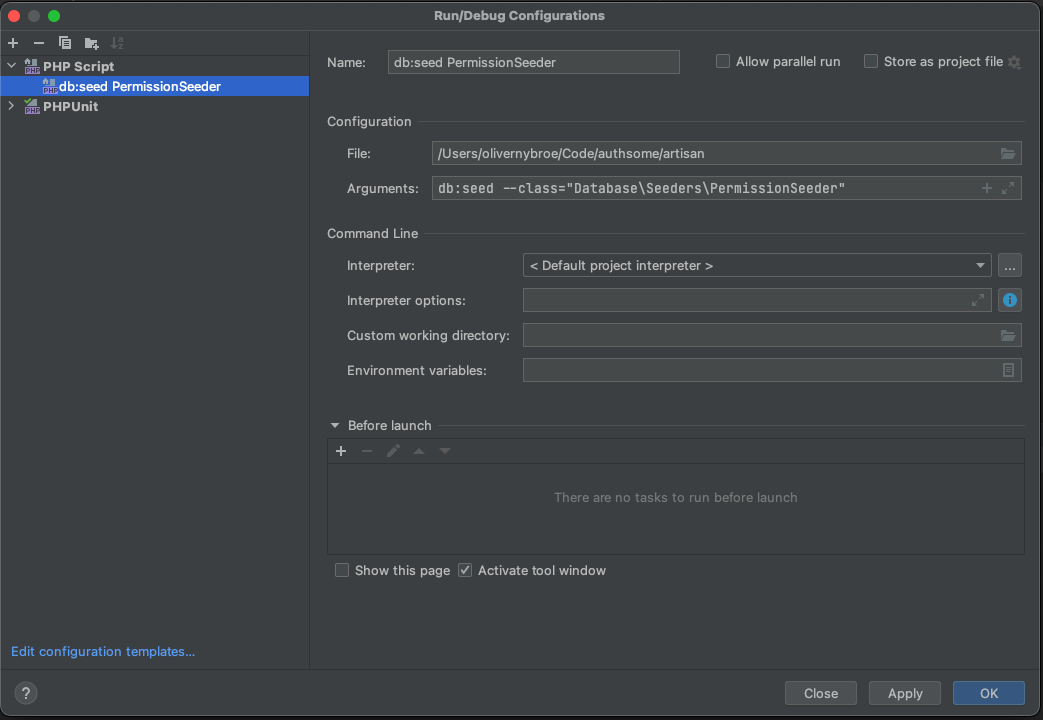Add a new run configuration
This screenshot has width=1043, height=720.
click(x=12, y=42)
